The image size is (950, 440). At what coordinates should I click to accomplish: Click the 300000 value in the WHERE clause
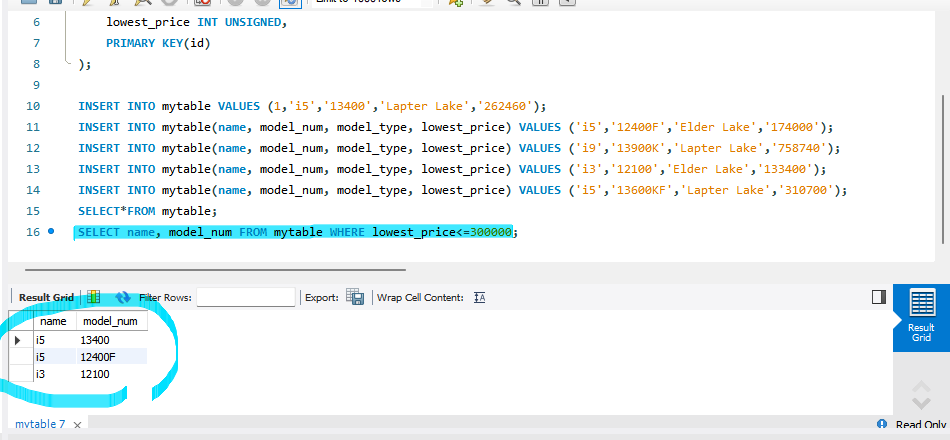(x=491, y=232)
